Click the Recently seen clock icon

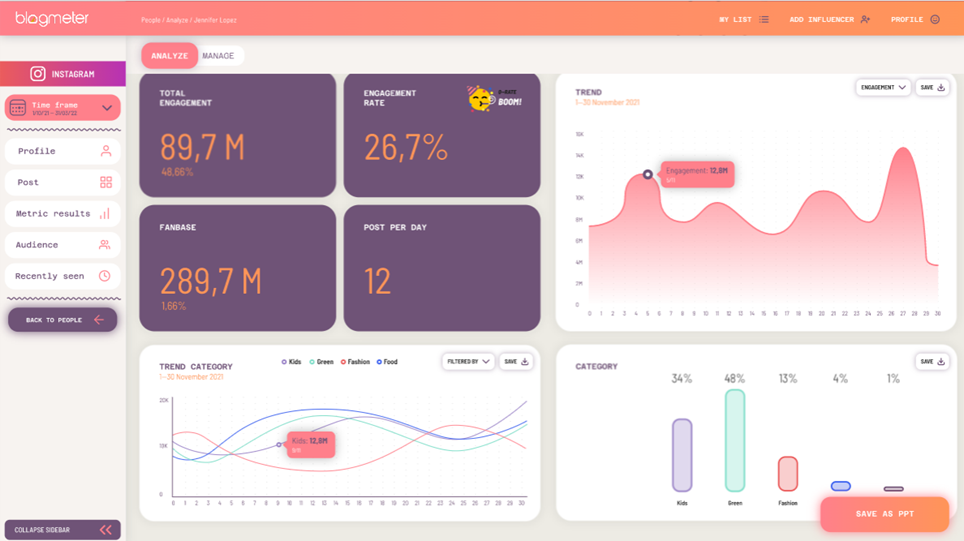coord(105,276)
